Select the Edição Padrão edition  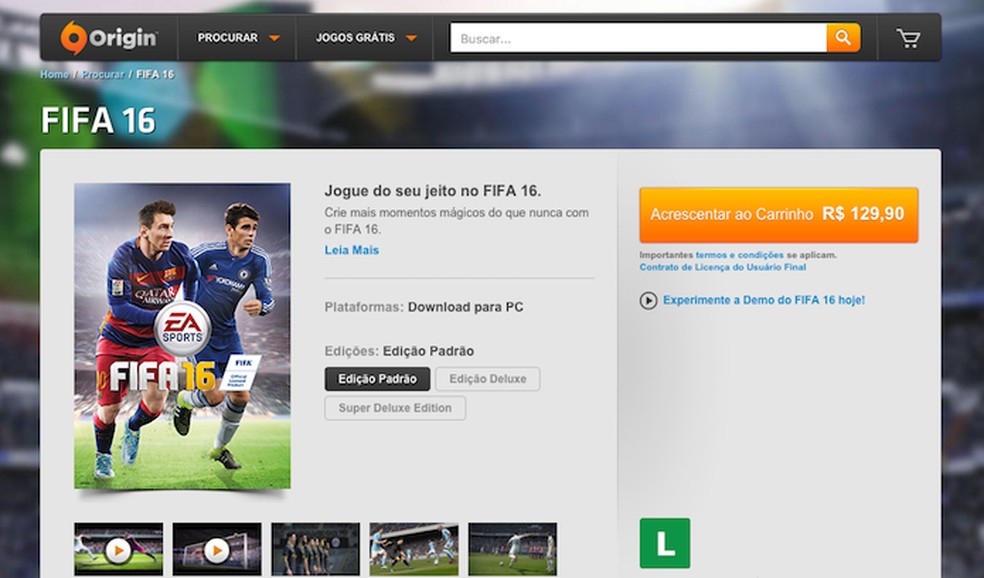(x=375, y=379)
